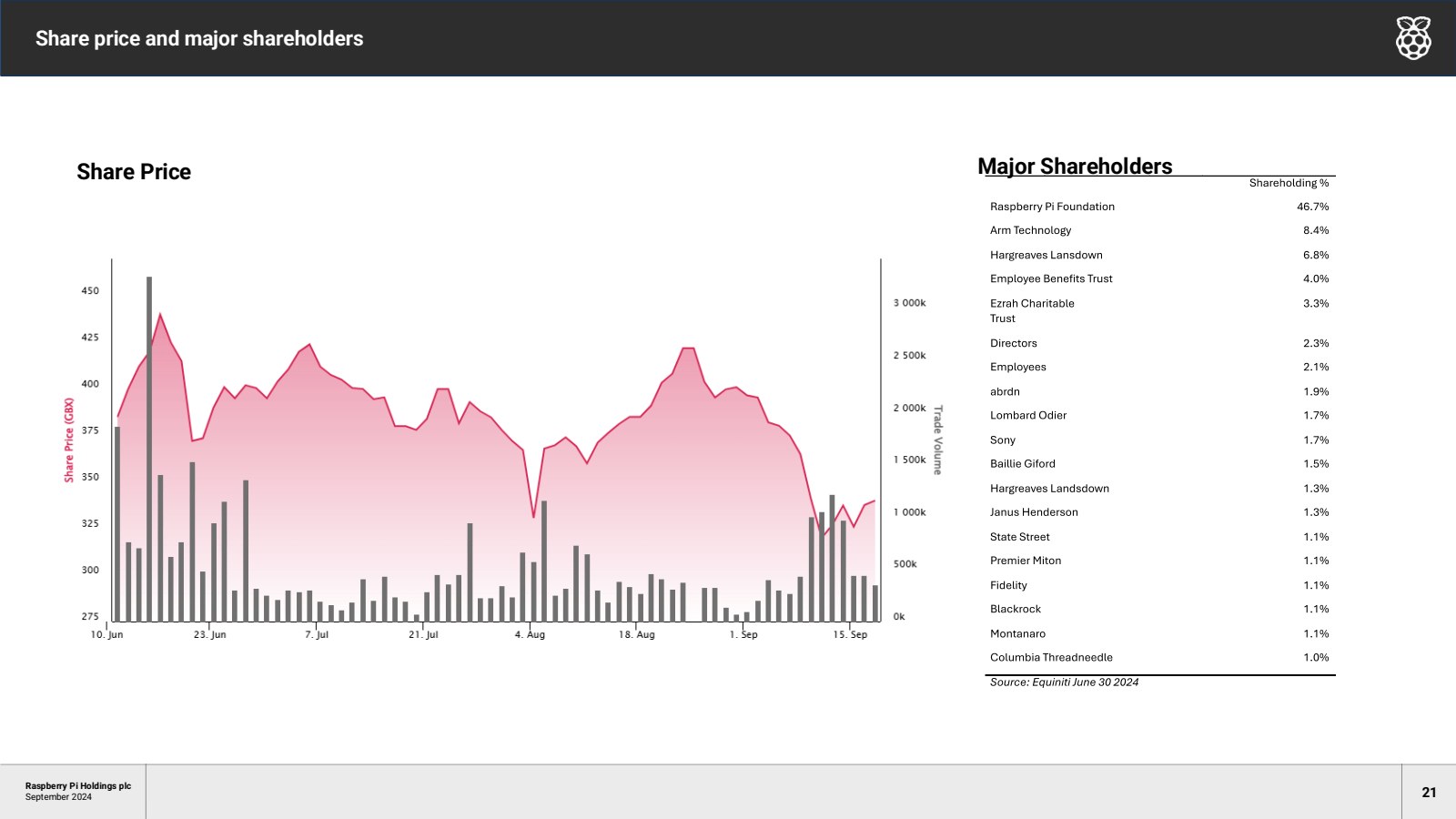This screenshot has width=1456, height=819.
Task: Select 'Premier Miton' shareholder name
Action: coord(1026,561)
